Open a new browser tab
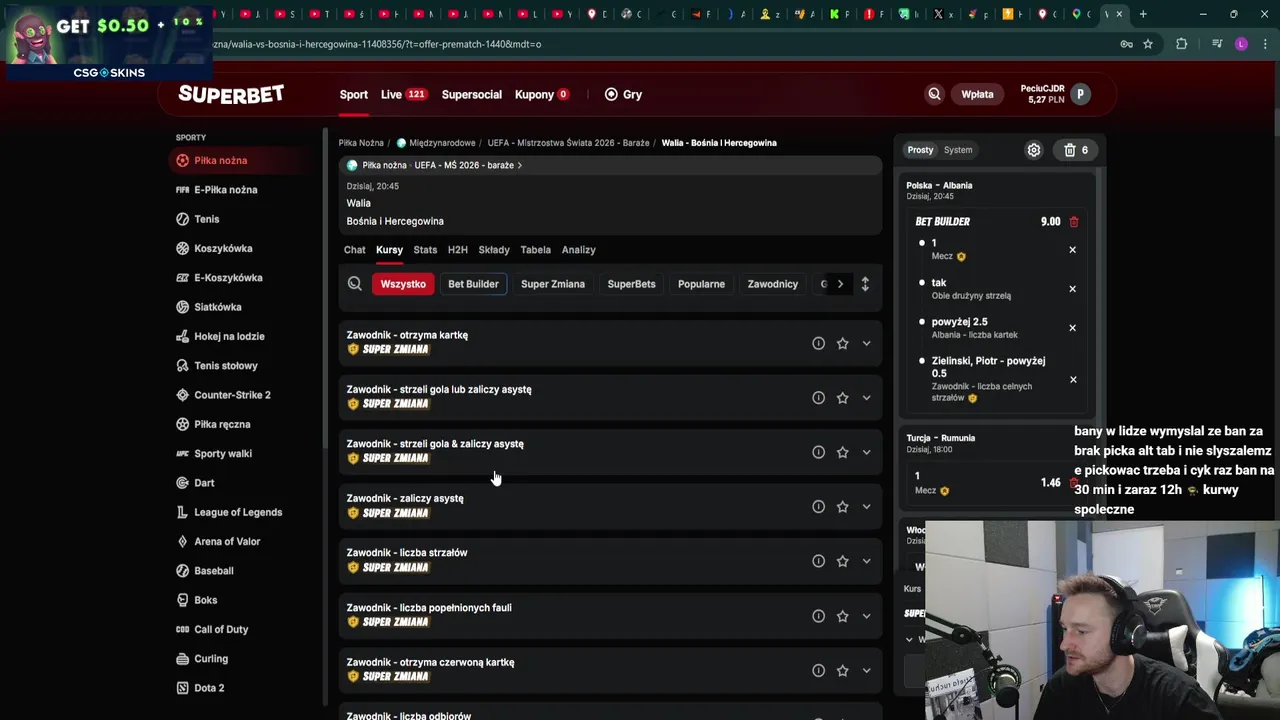The width and height of the screenshot is (1280, 720). click(x=1143, y=14)
